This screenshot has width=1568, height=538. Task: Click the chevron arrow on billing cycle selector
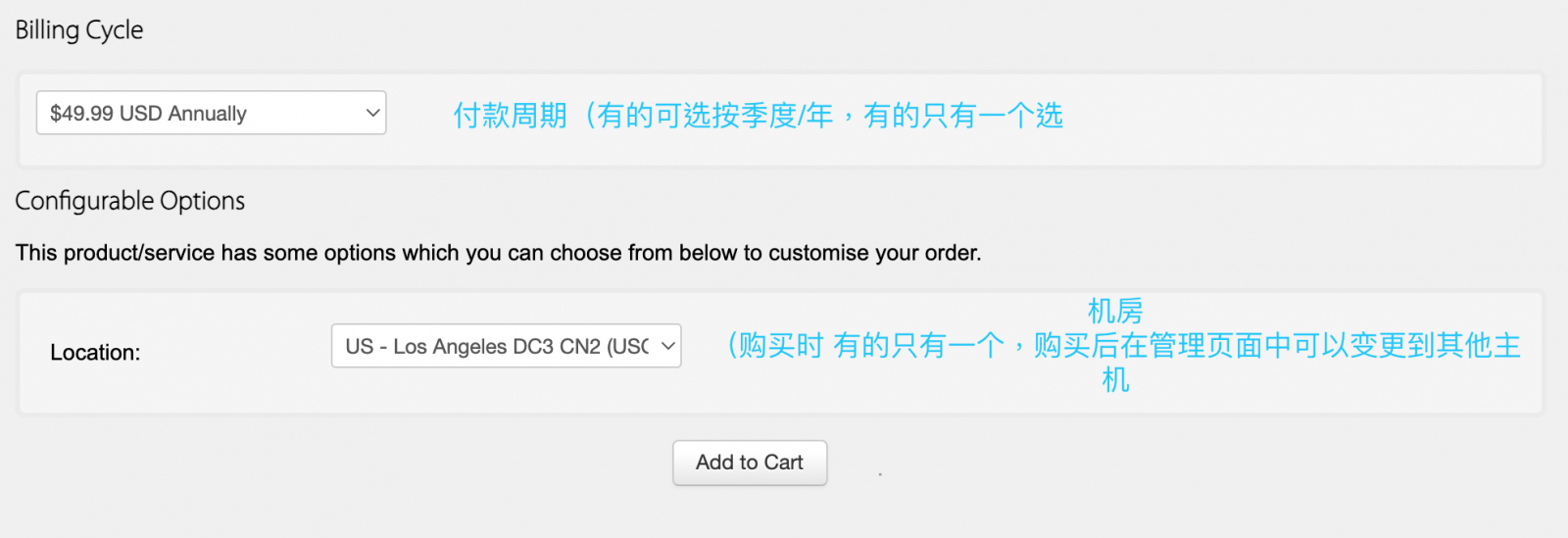click(x=372, y=114)
